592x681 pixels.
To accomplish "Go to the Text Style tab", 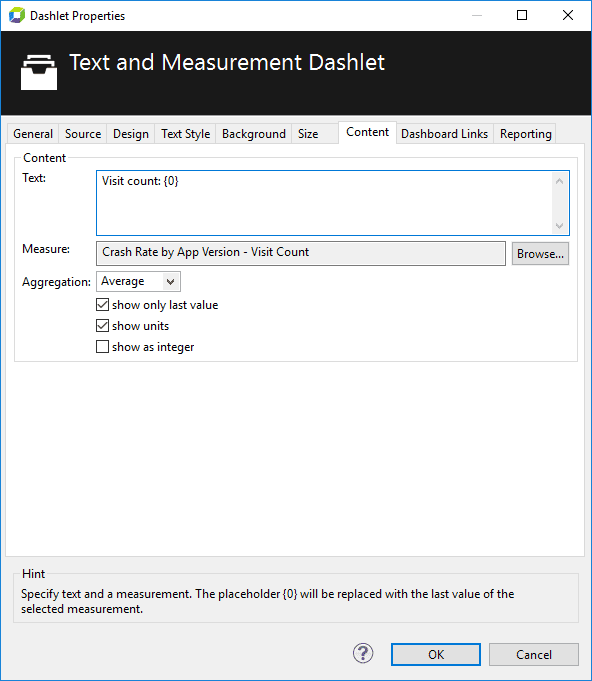I will (185, 134).
